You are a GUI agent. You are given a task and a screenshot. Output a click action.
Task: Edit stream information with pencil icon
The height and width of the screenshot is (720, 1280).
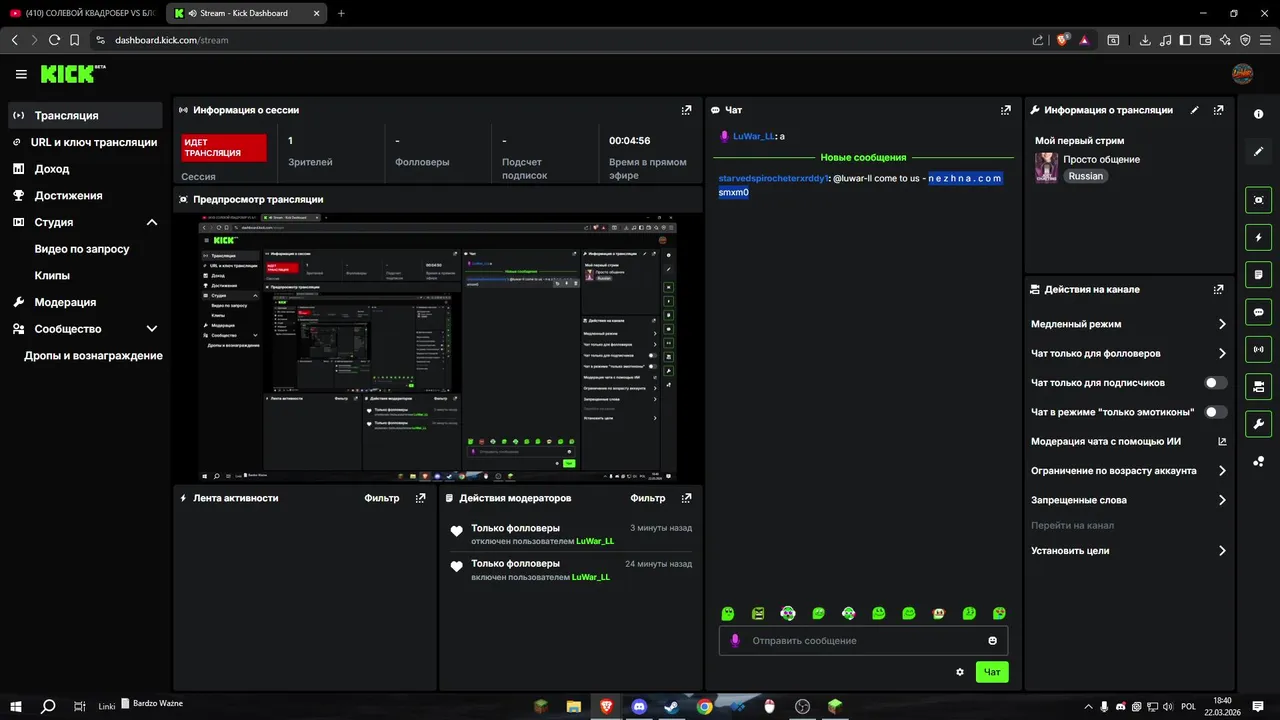[1194, 110]
